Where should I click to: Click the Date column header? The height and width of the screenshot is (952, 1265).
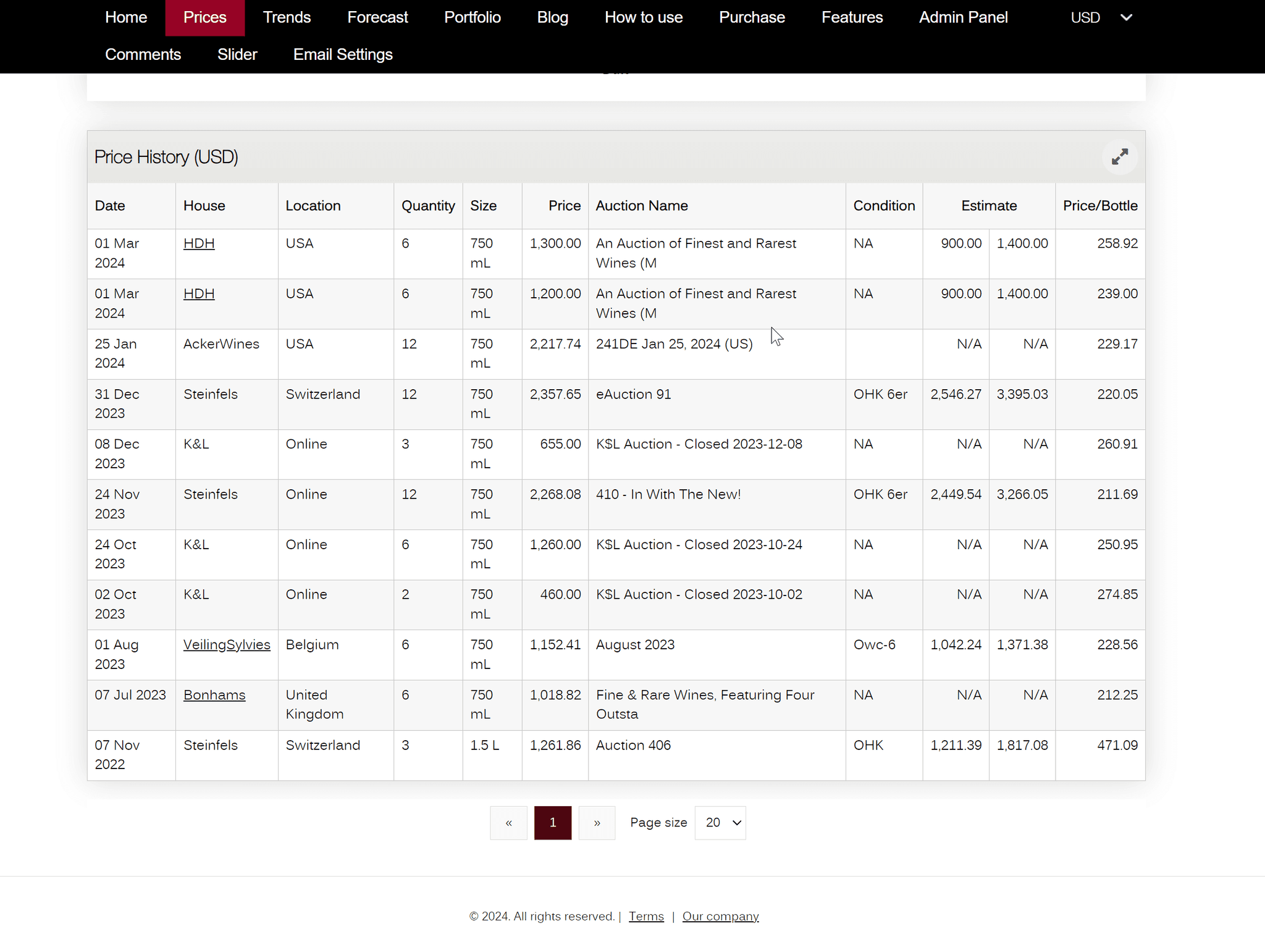(x=110, y=206)
